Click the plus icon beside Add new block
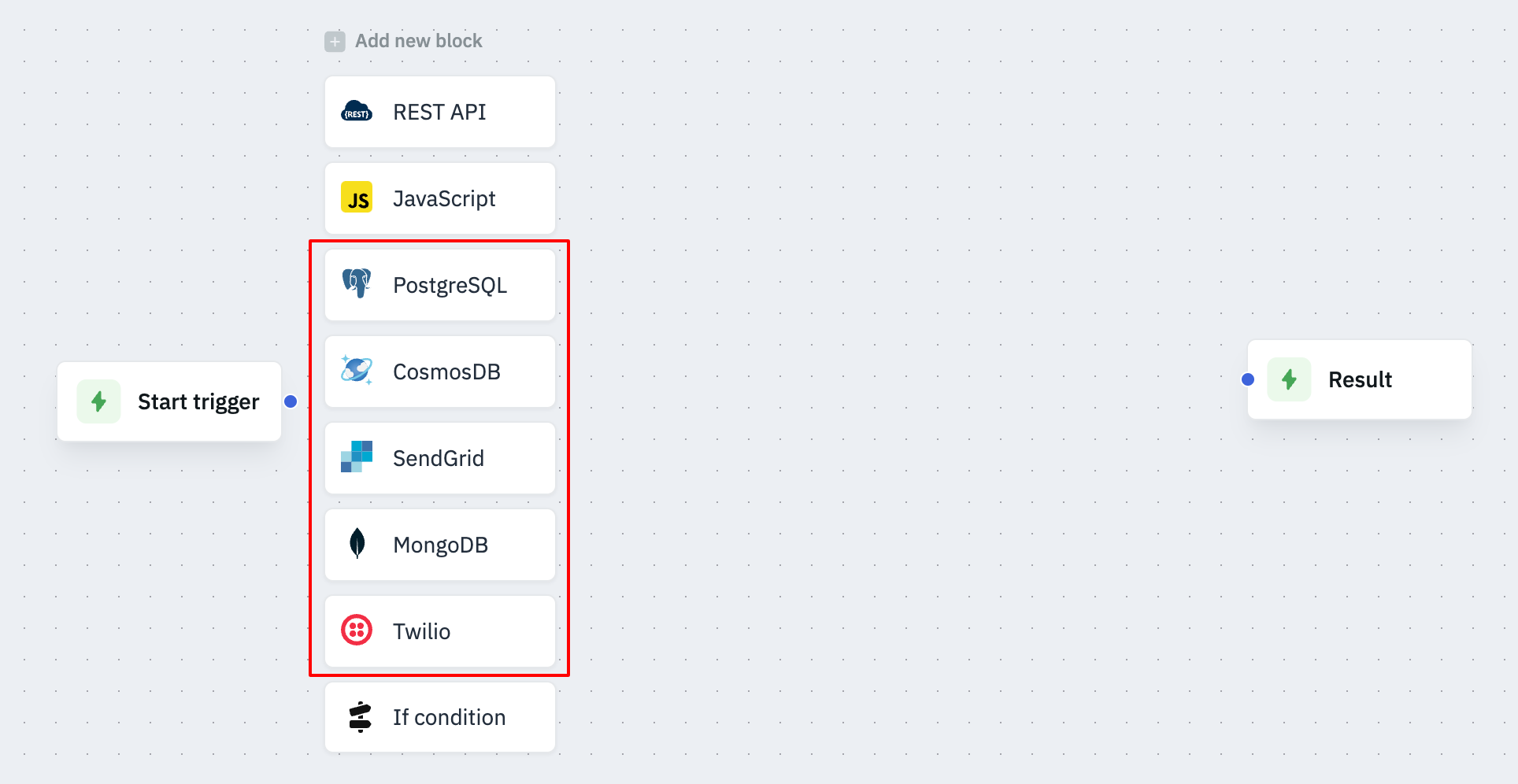Viewport: 1518px width, 784px height. (335, 41)
